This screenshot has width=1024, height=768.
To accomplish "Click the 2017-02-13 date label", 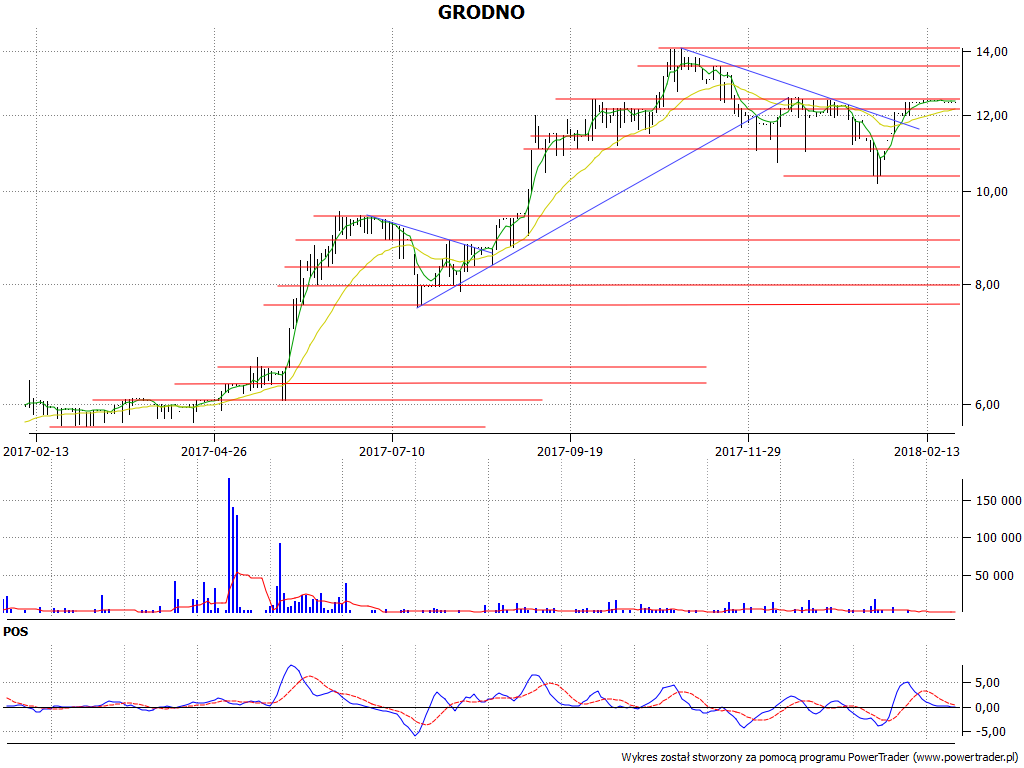I will coord(36,451).
